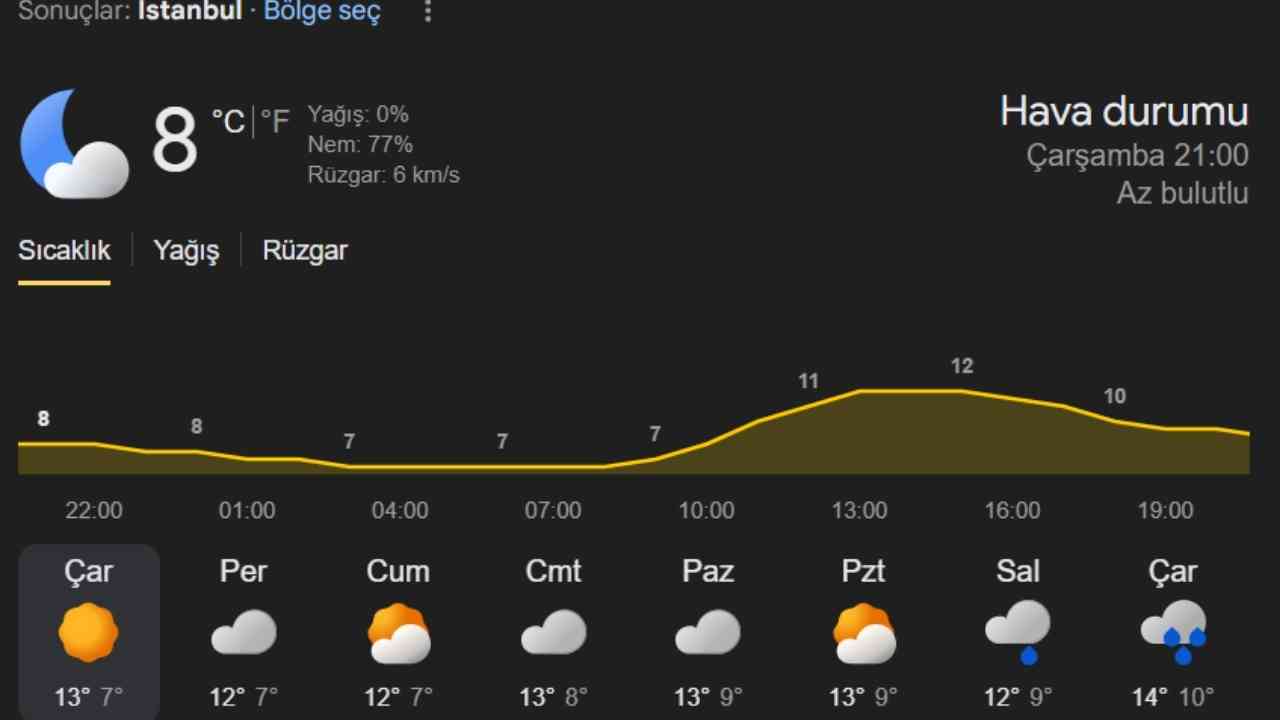The image size is (1280, 720).
Task: Switch units to Fahrenheit
Action: click(275, 122)
